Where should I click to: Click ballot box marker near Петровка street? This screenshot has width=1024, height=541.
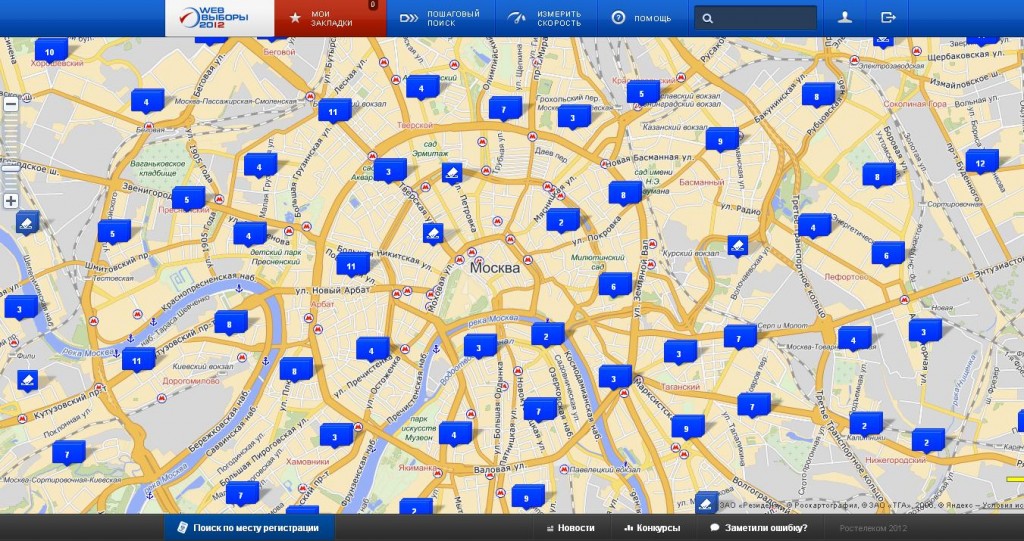coord(452,173)
